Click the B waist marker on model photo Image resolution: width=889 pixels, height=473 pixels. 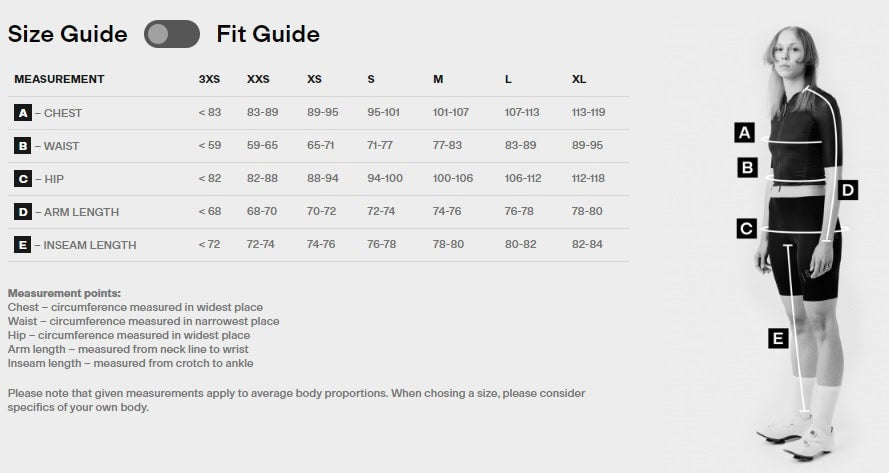(x=747, y=168)
